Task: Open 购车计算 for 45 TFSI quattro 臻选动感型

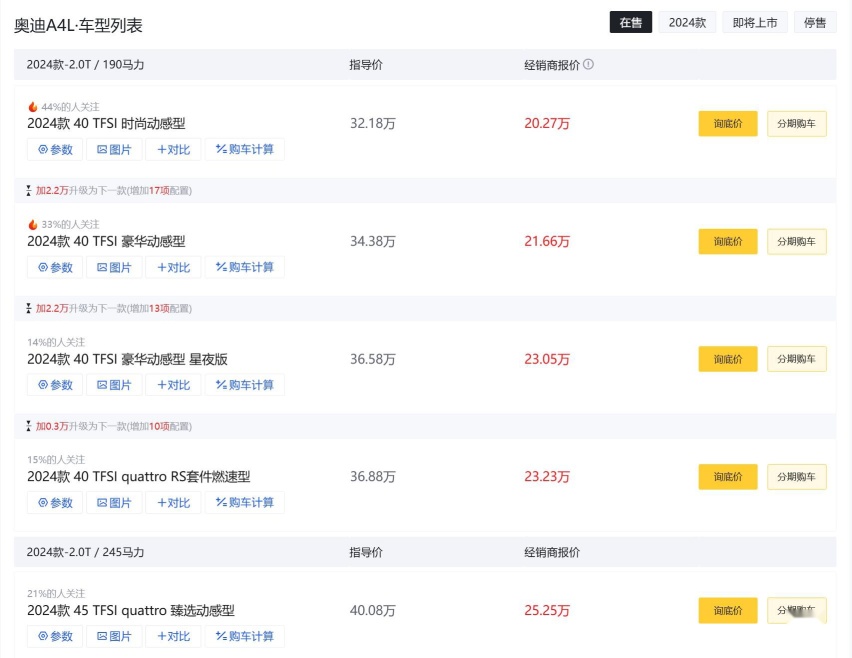Action: [245, 636]
